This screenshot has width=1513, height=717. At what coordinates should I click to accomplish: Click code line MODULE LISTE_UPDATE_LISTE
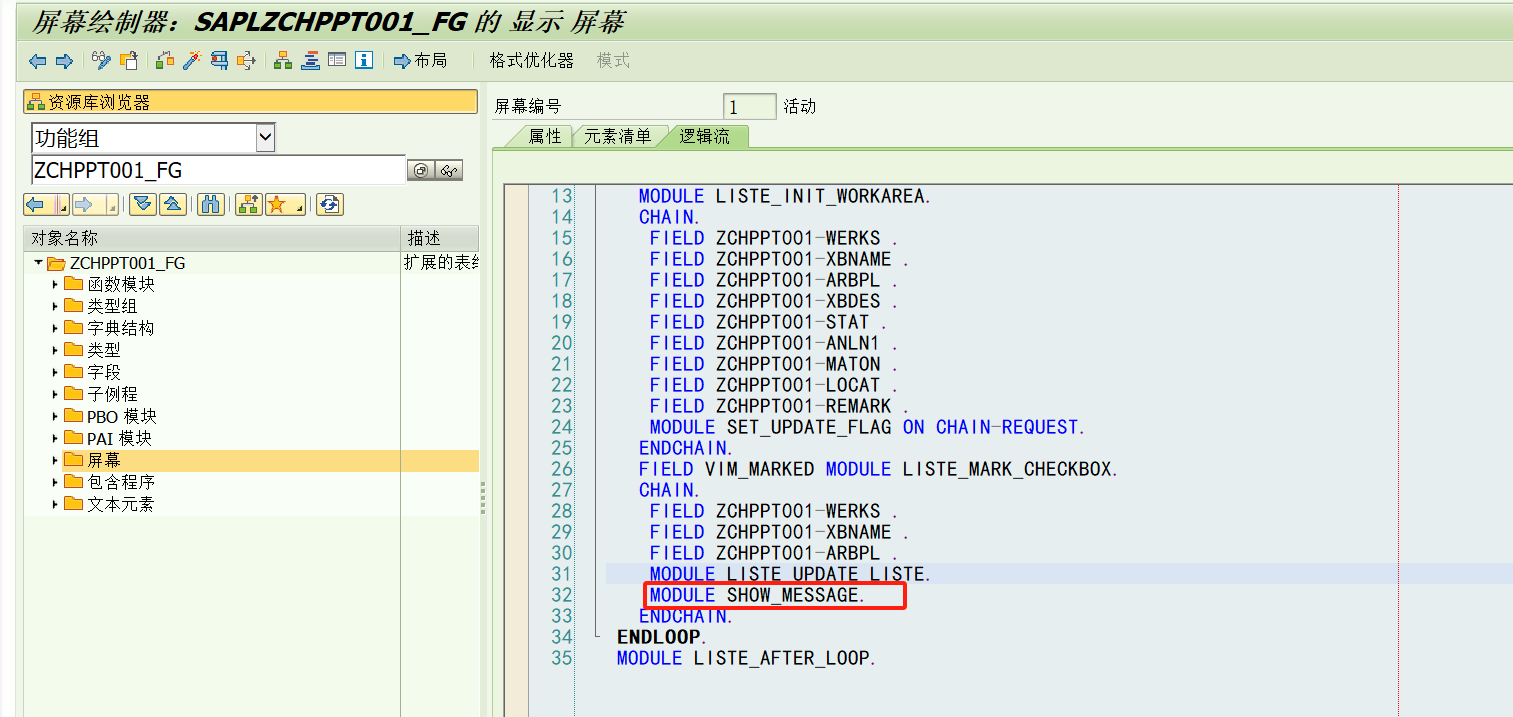pyautogui.click(x=790, y=574)
